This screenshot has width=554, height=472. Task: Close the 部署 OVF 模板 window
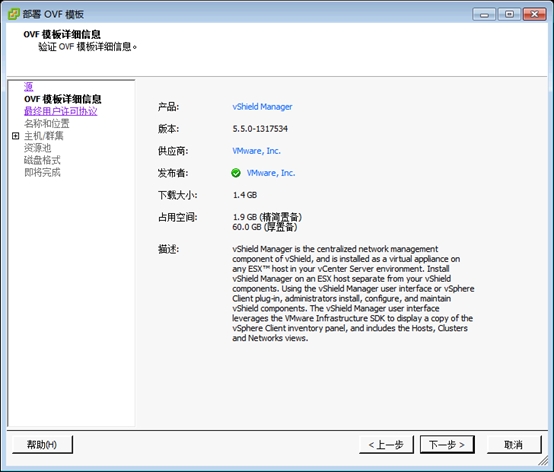pos(535,14)
